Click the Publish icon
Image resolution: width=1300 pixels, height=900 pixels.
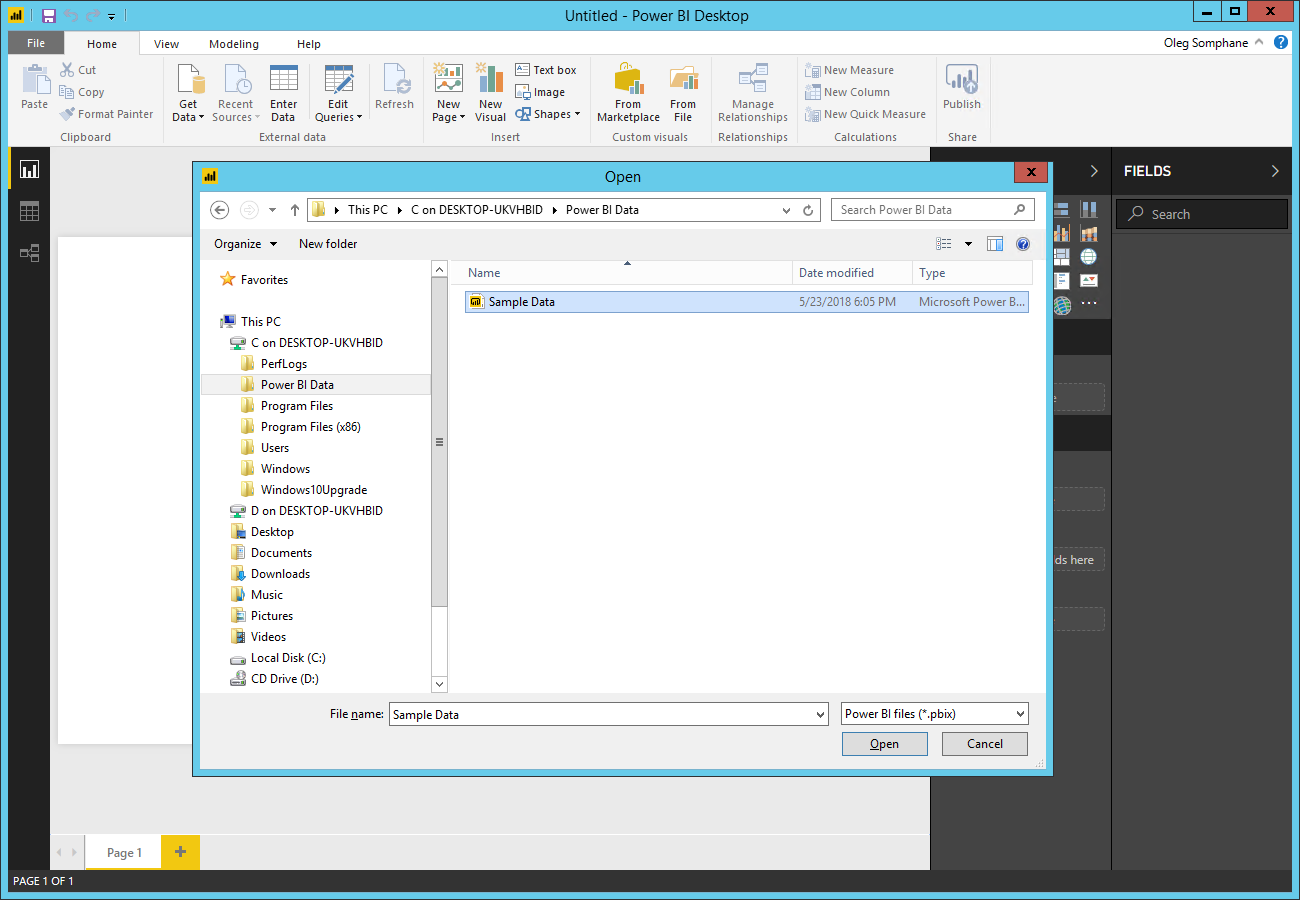pyautogui.click(x=960, y=90)
